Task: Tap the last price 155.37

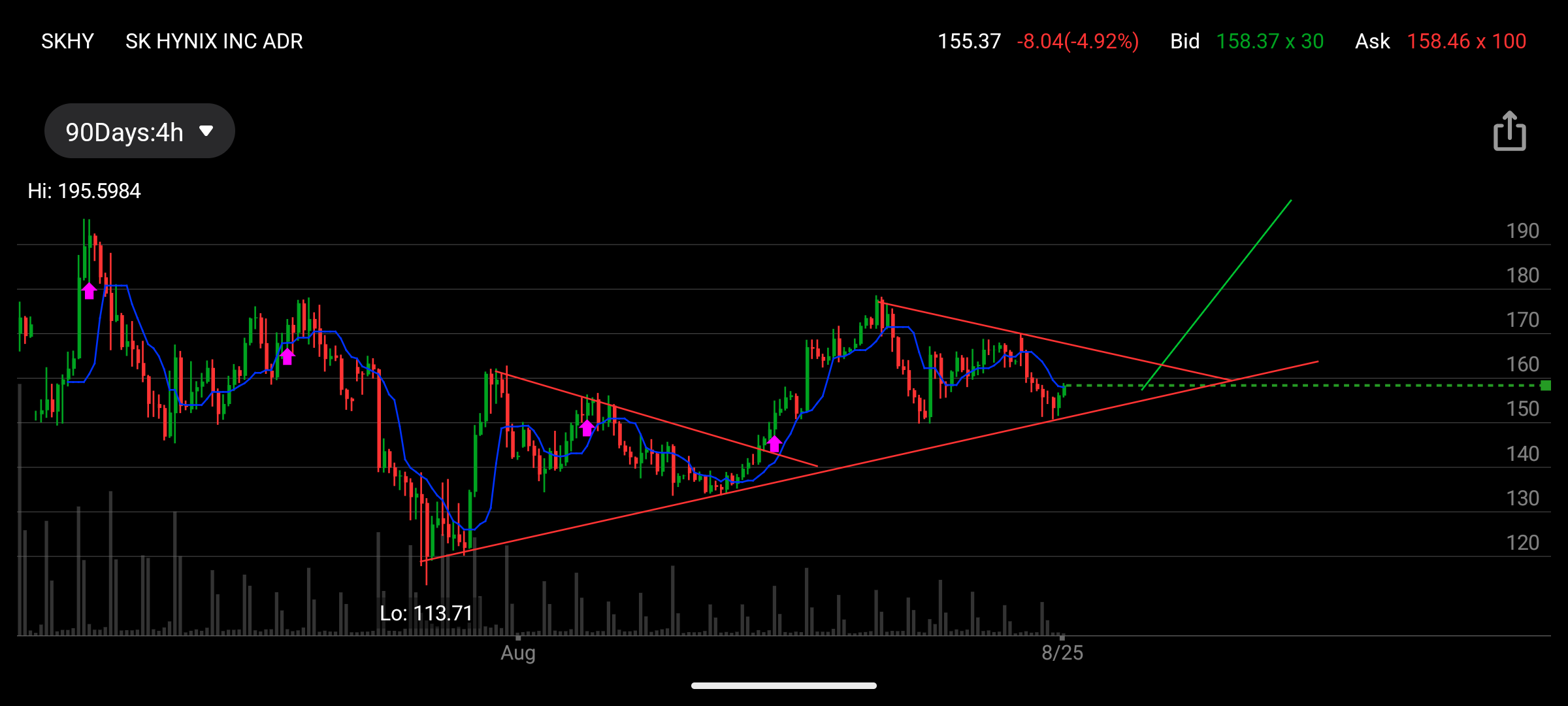Action: pyautogui.click(x=970, y=41)
